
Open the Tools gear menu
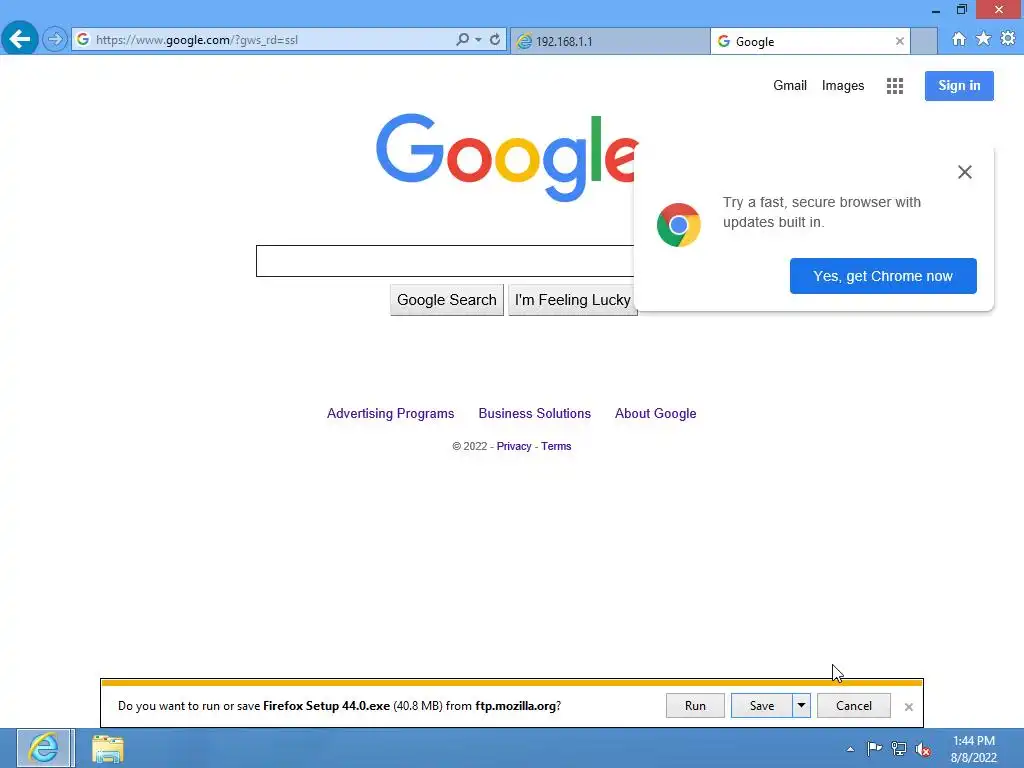coord(1008,39)
